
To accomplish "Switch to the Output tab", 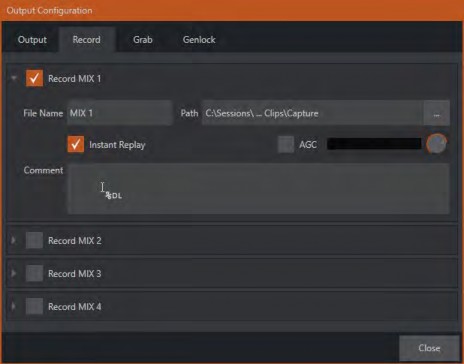I will tap(32, 40).
